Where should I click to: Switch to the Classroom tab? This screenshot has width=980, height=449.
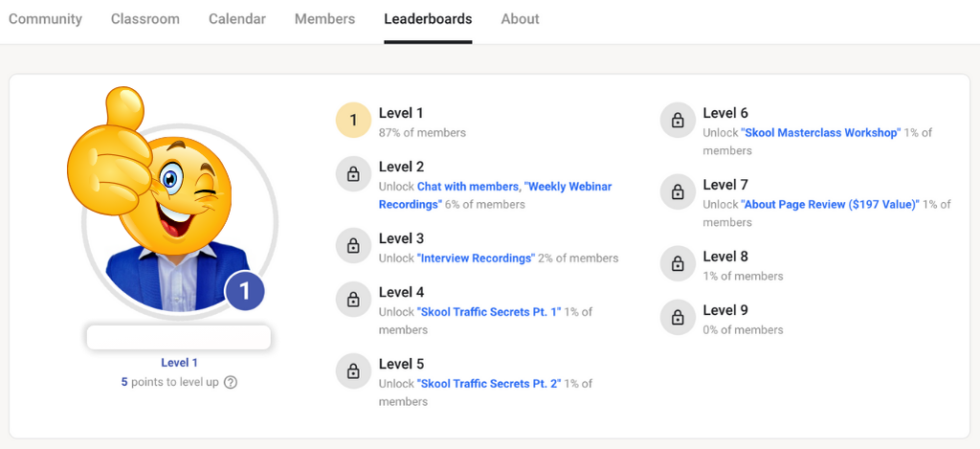pos(145,19)
